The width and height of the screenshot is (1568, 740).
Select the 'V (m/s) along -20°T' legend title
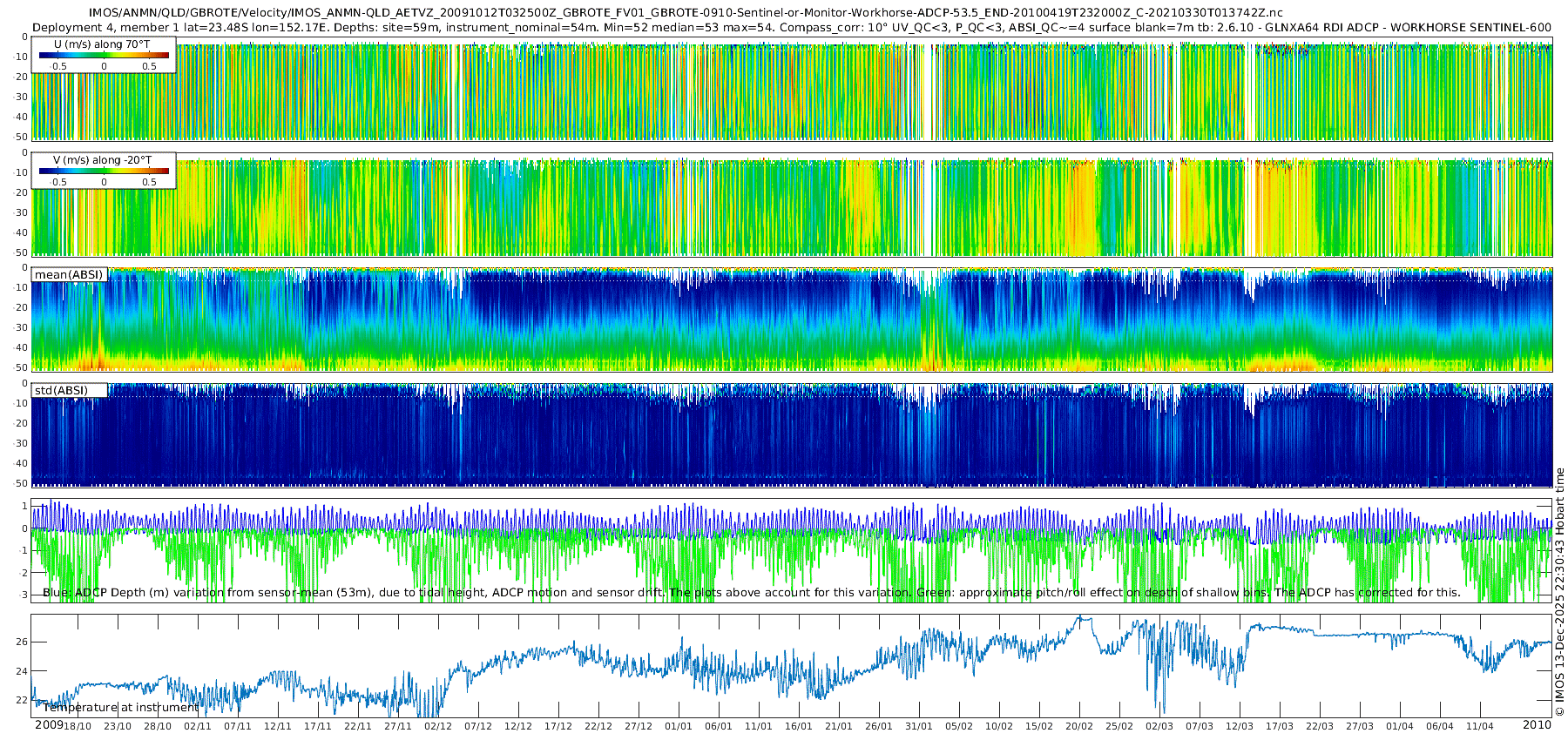[102, 160]
